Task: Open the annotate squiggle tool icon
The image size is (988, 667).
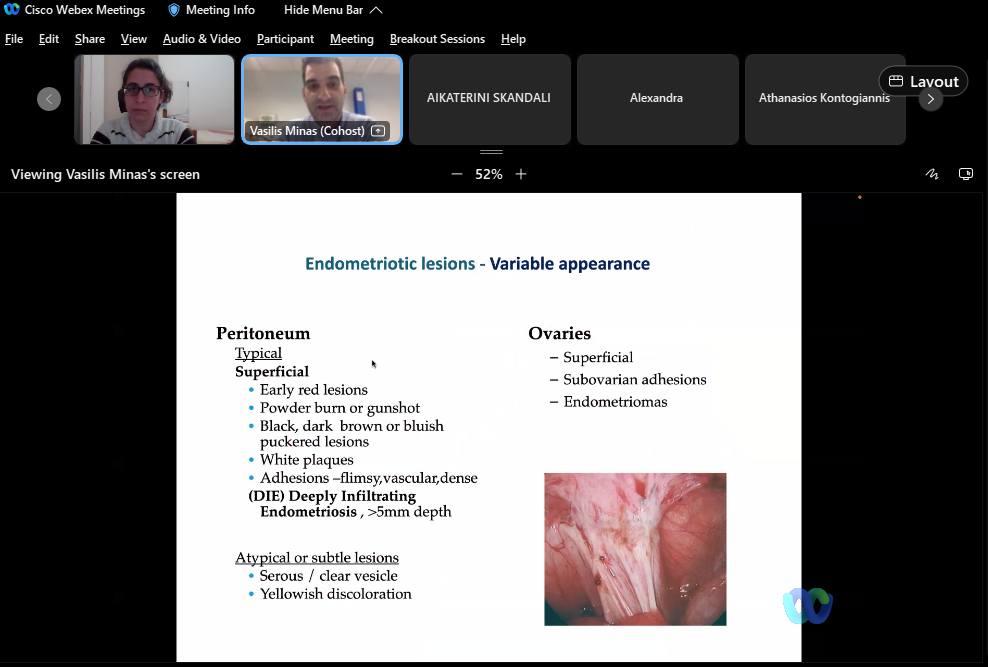Action: pyautogui.click(x=932, y=174)
